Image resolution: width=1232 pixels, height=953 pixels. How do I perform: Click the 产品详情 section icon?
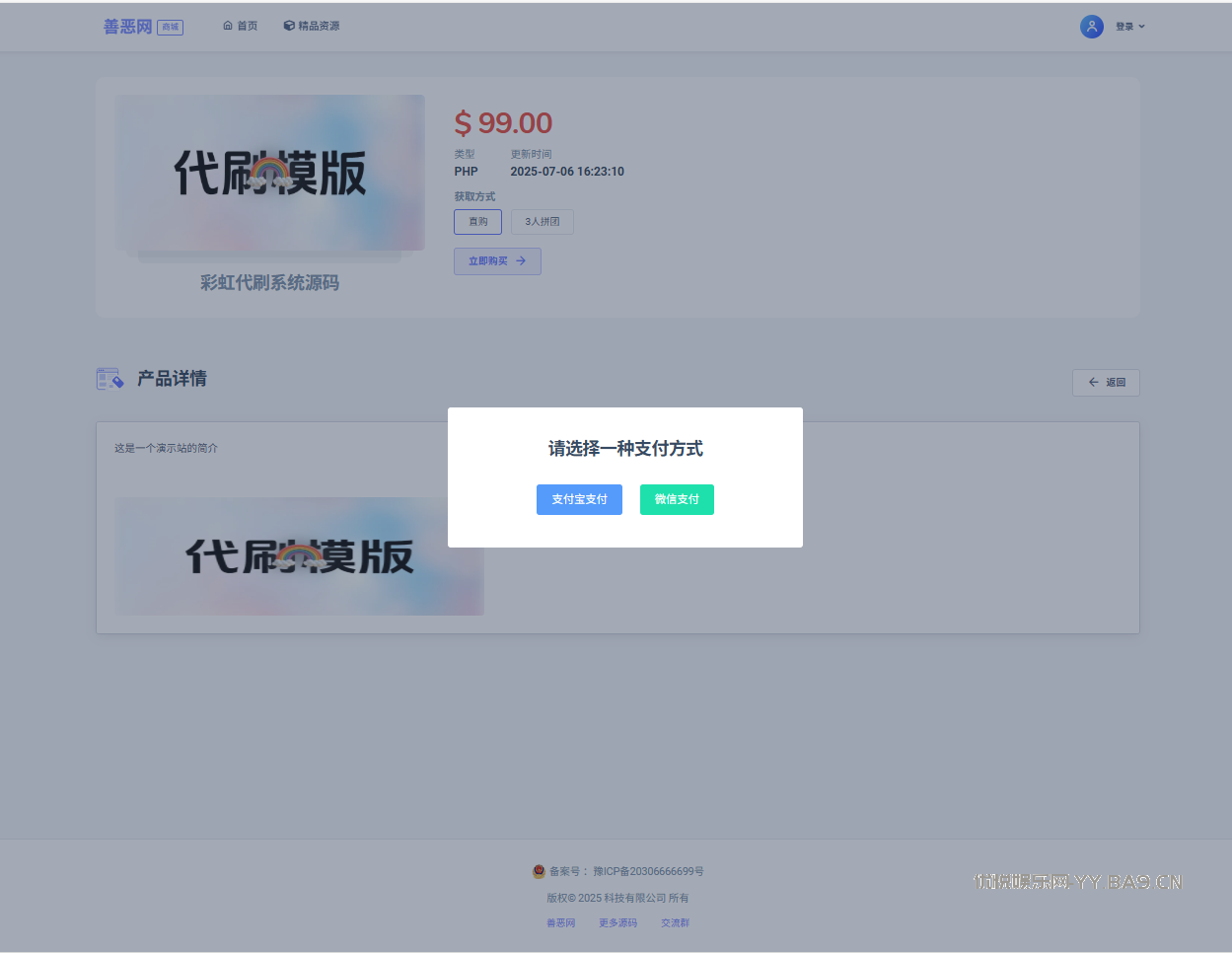tap(109, 379)
